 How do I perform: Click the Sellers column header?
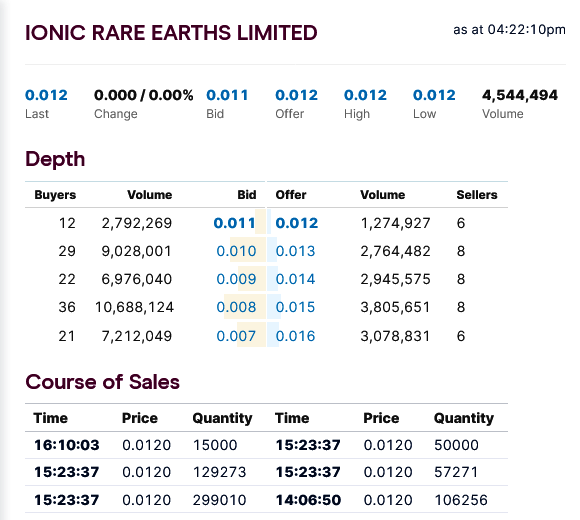pos(477,195)
